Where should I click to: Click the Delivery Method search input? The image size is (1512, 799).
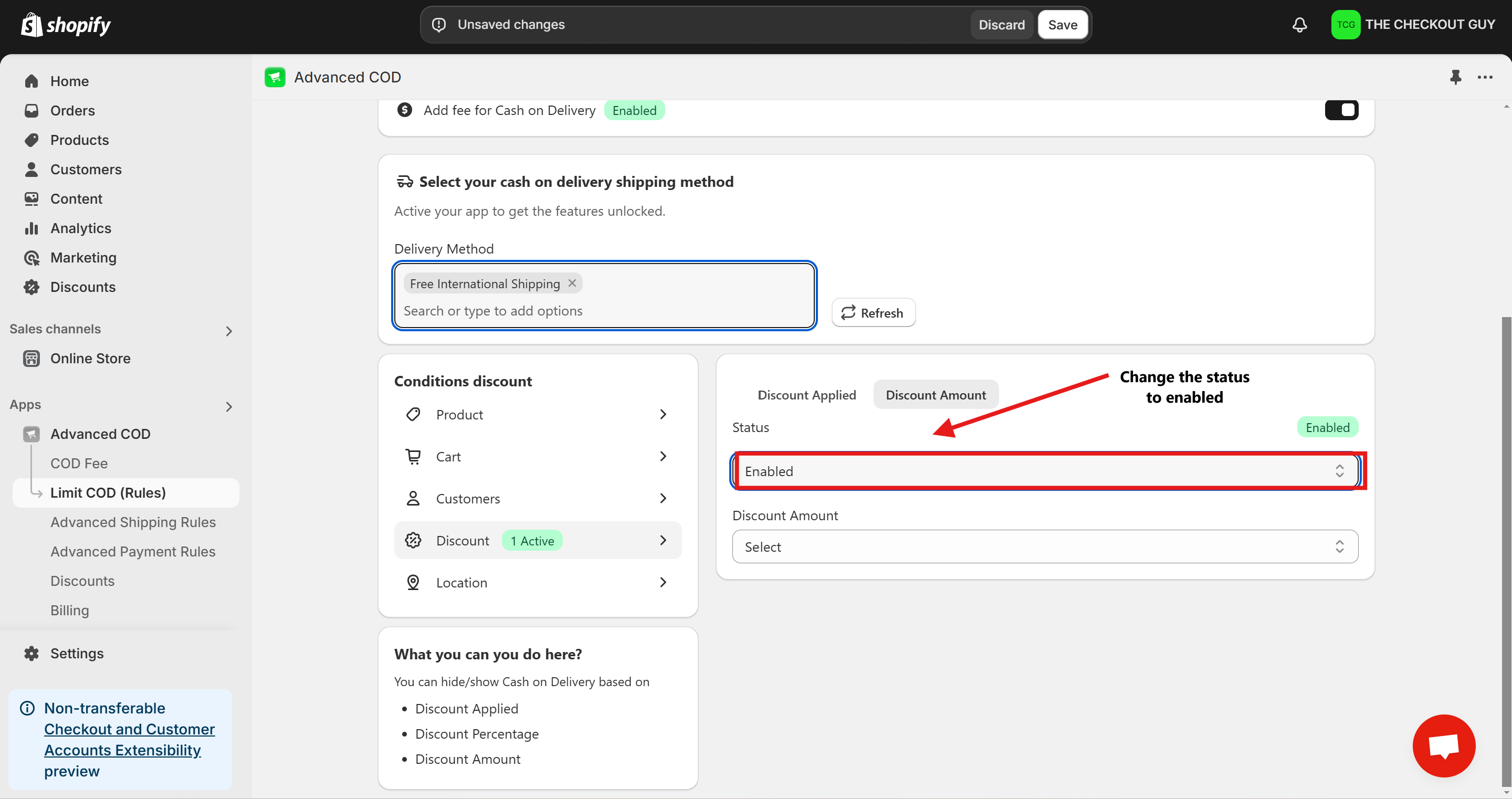(605, 311)
